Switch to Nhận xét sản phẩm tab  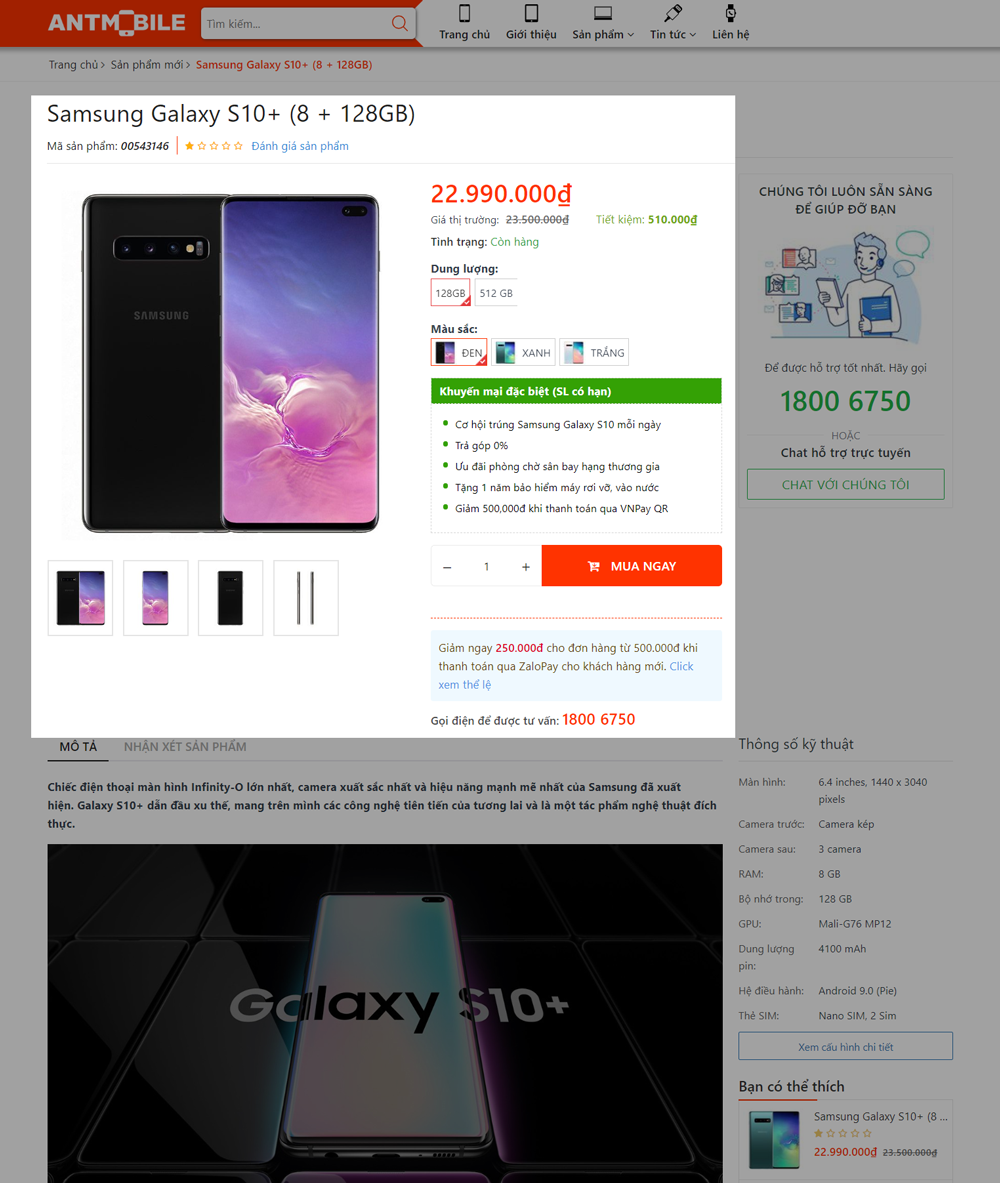click(185, 746)
